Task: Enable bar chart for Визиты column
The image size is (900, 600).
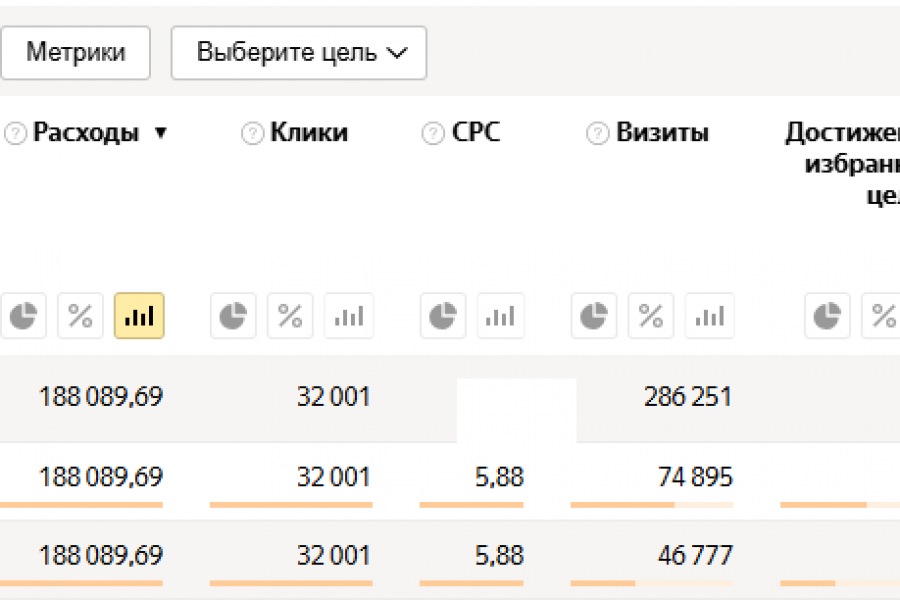Action: click(x=710, y=316)
